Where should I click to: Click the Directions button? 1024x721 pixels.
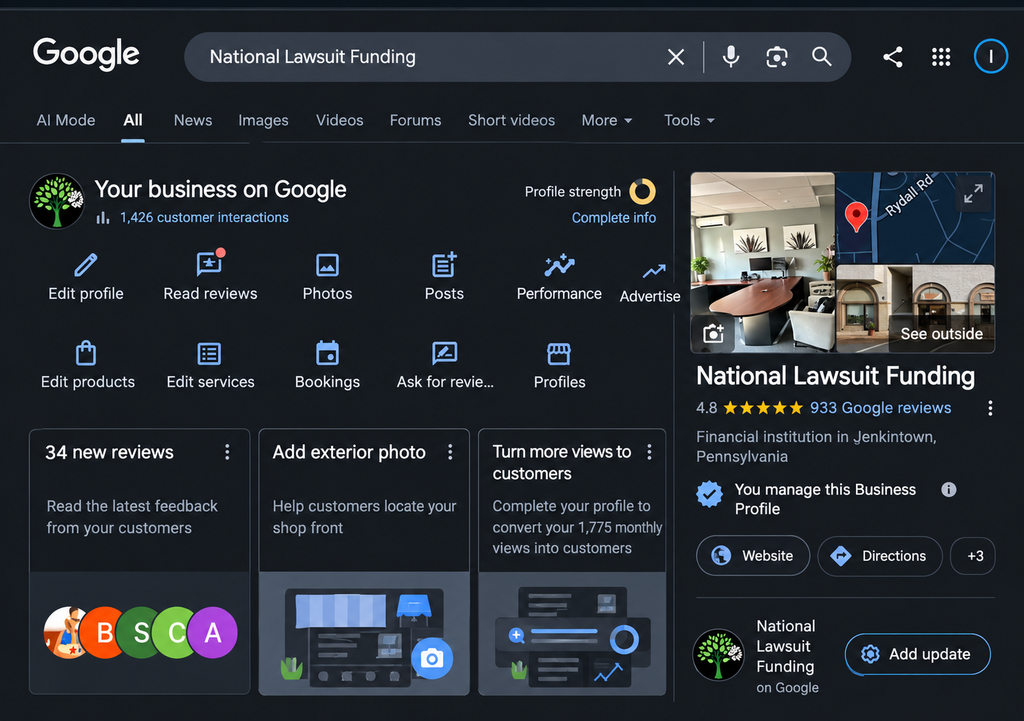click(x=880, y=556)
